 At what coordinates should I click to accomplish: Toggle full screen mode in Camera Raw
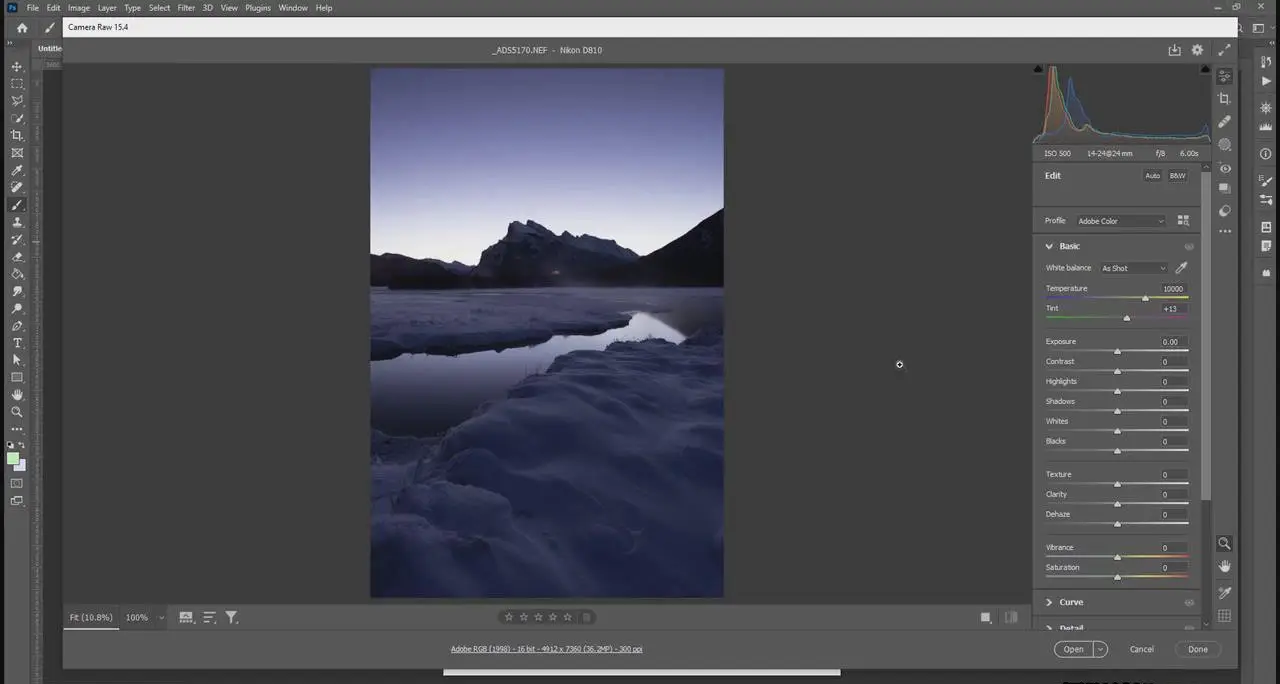1224,50
